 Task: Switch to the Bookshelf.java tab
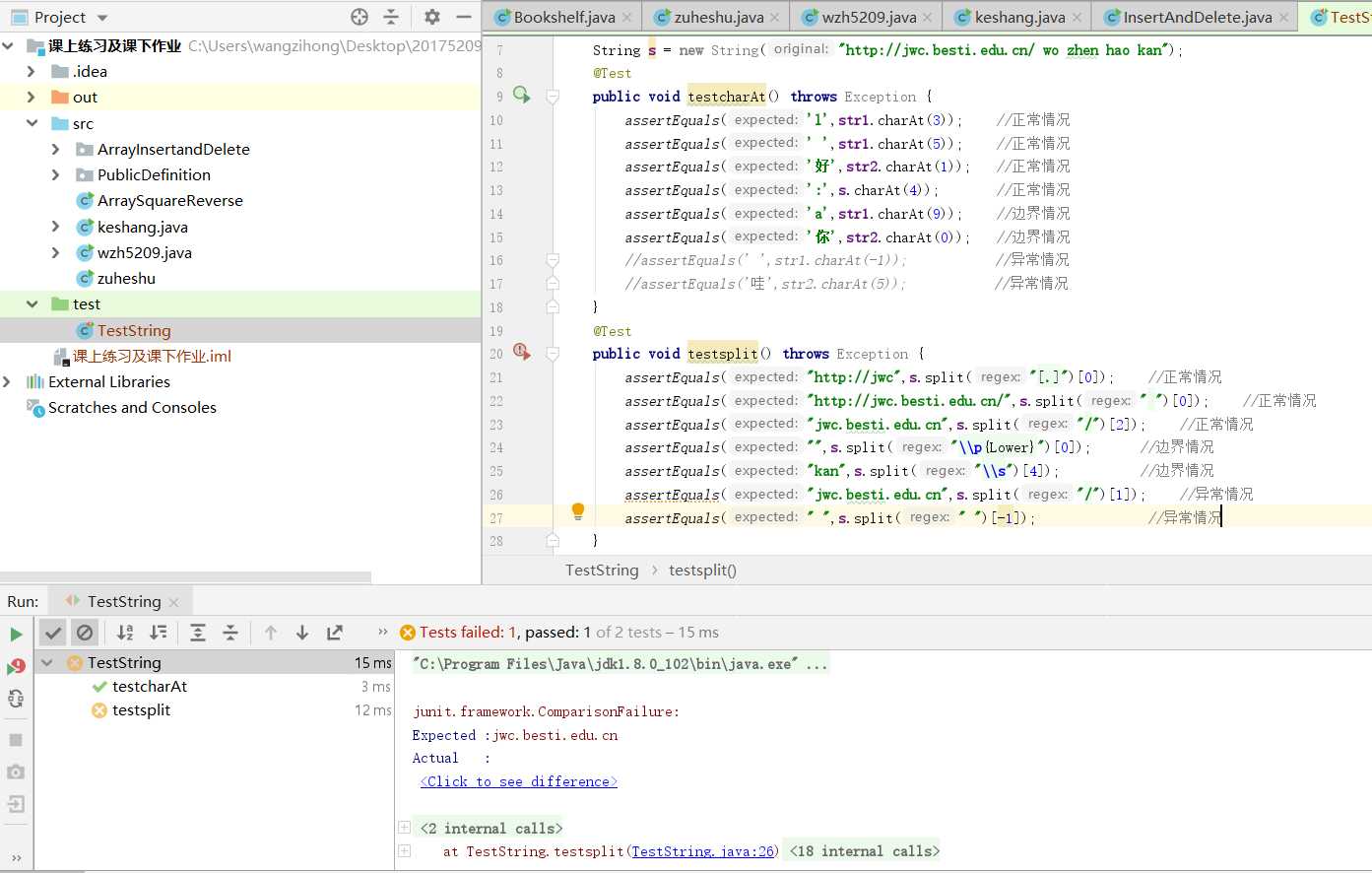(563, 17)
